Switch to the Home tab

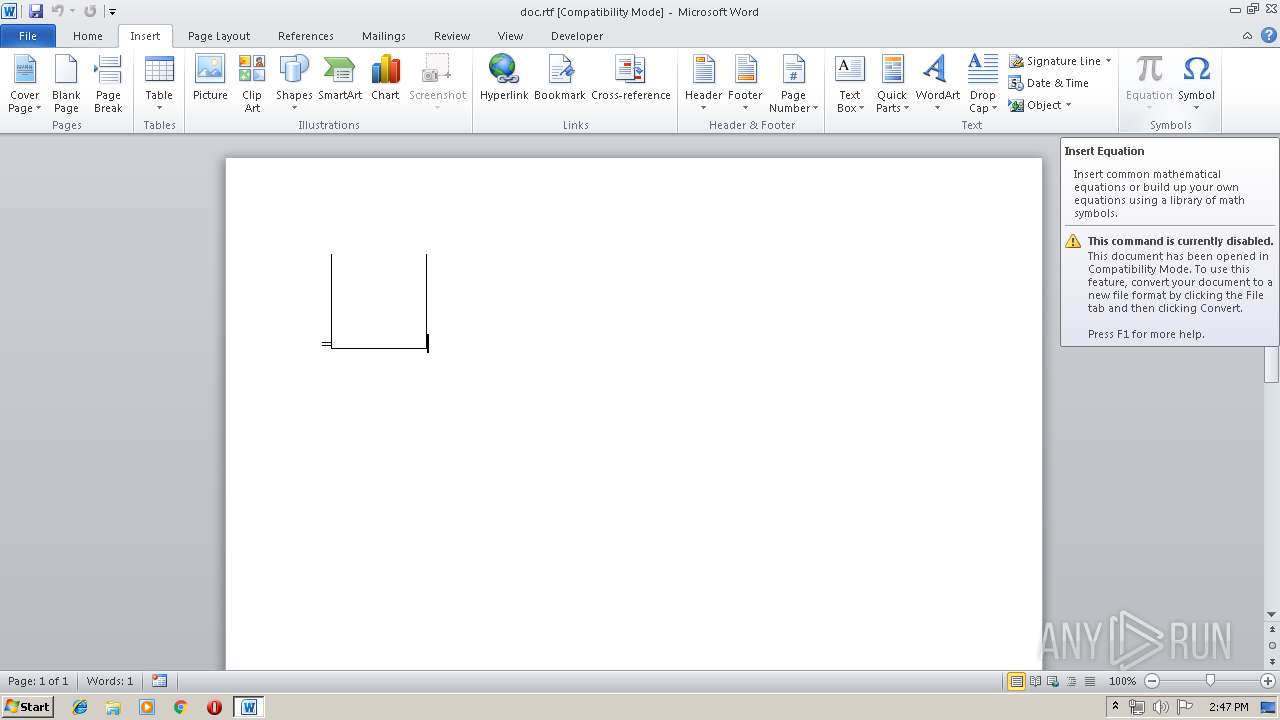88,36
